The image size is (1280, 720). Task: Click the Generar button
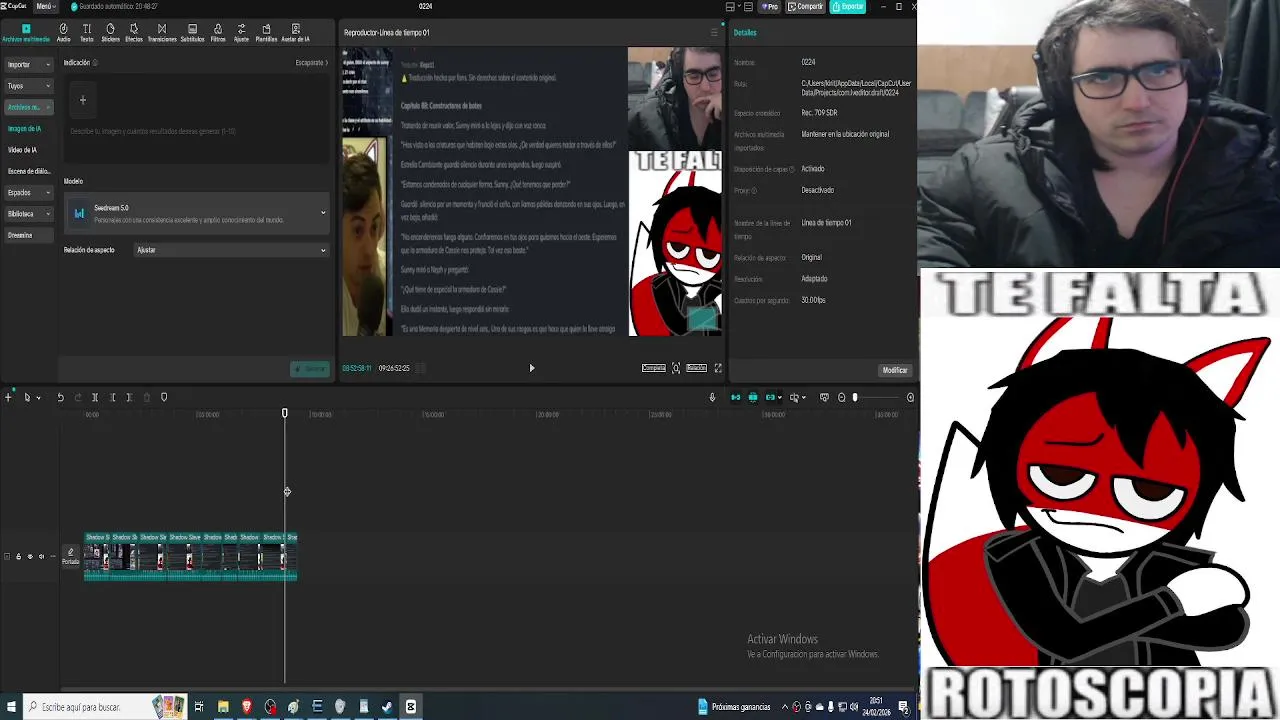tap(310, 369)
